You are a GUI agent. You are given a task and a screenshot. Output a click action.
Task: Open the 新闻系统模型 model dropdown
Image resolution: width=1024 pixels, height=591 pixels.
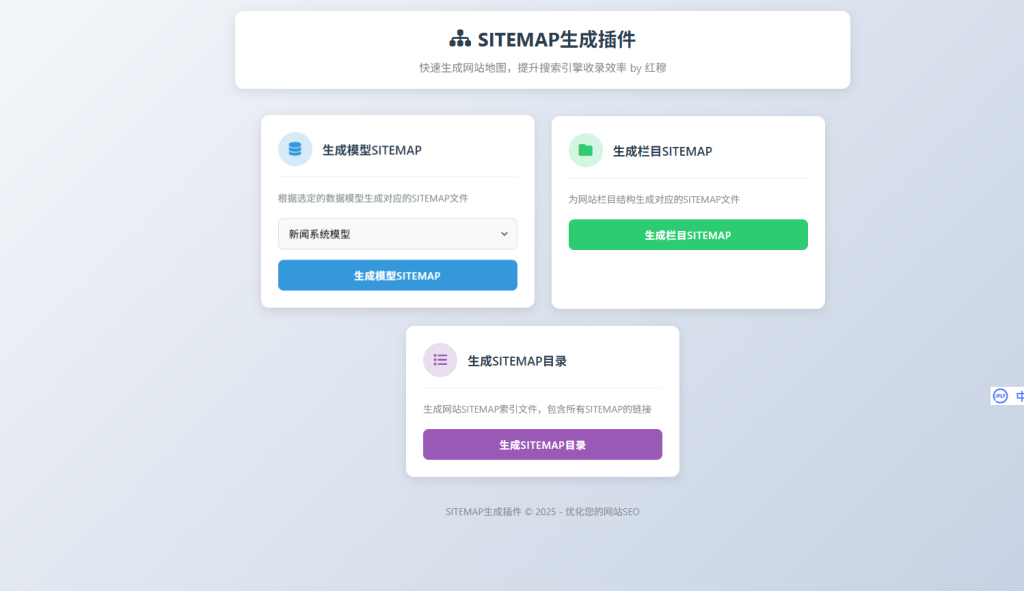click(397, 234)
